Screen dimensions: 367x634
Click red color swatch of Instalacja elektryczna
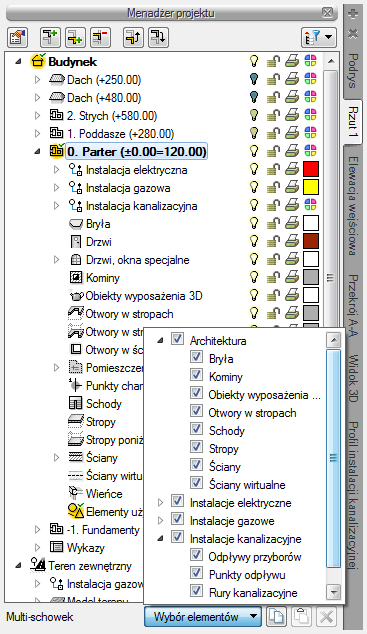point(311,169)
